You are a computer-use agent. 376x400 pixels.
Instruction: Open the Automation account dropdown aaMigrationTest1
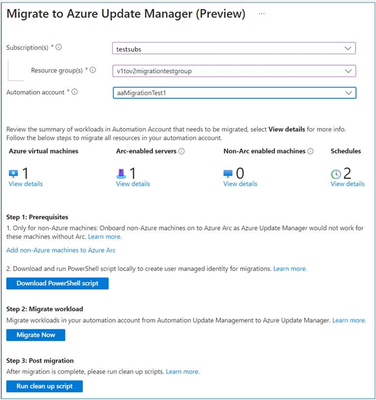(x=234, y=93)
